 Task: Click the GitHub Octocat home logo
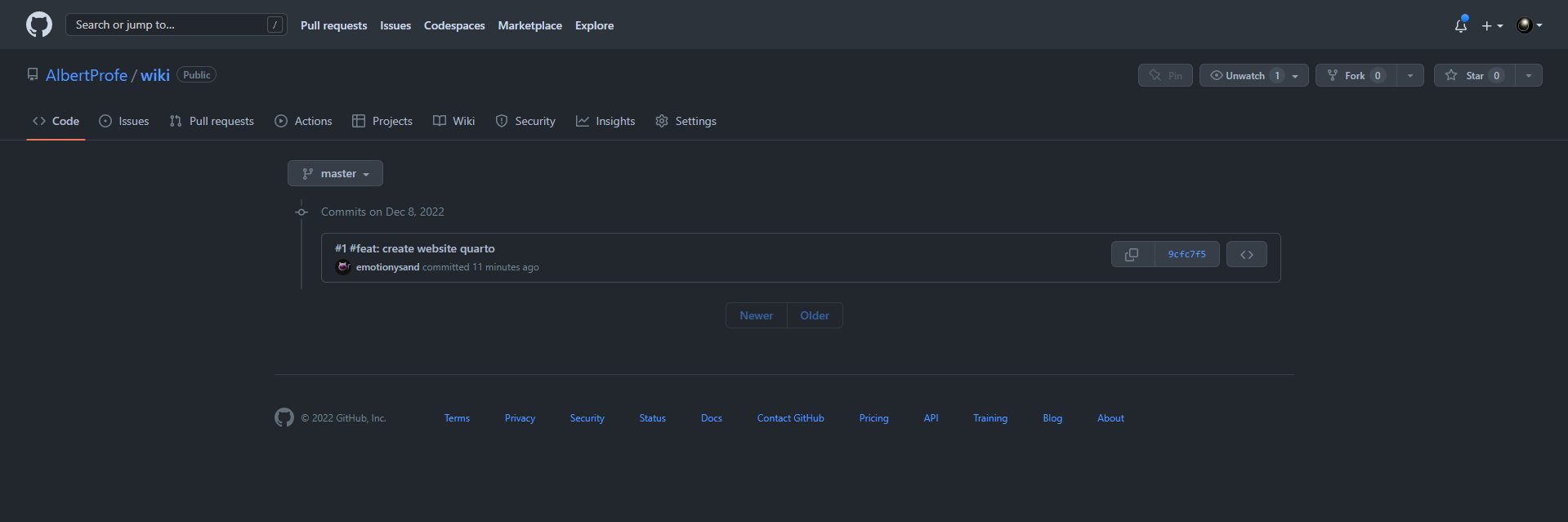pos(39,25)
